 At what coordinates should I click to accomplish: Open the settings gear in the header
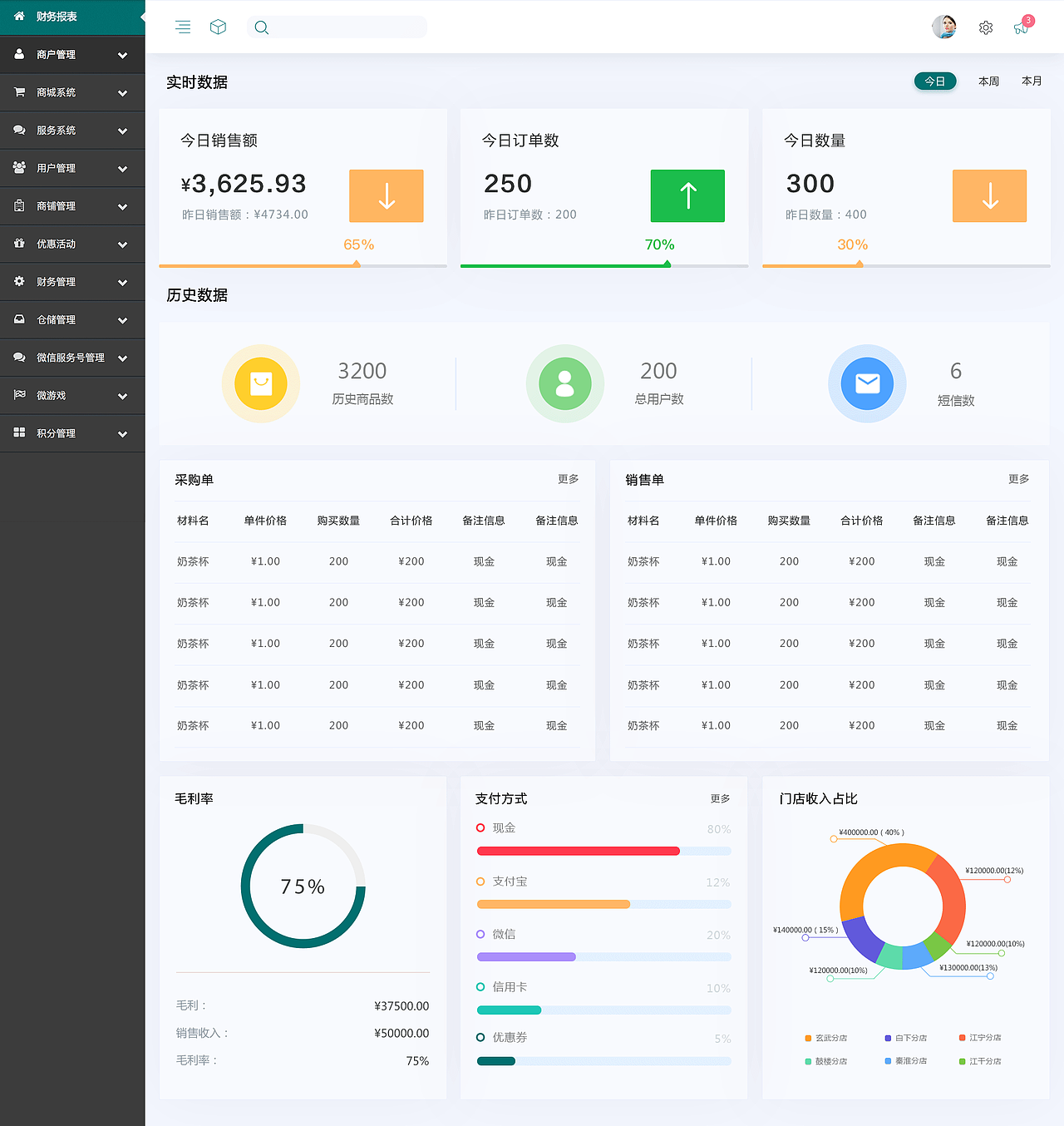coord(986,27)
